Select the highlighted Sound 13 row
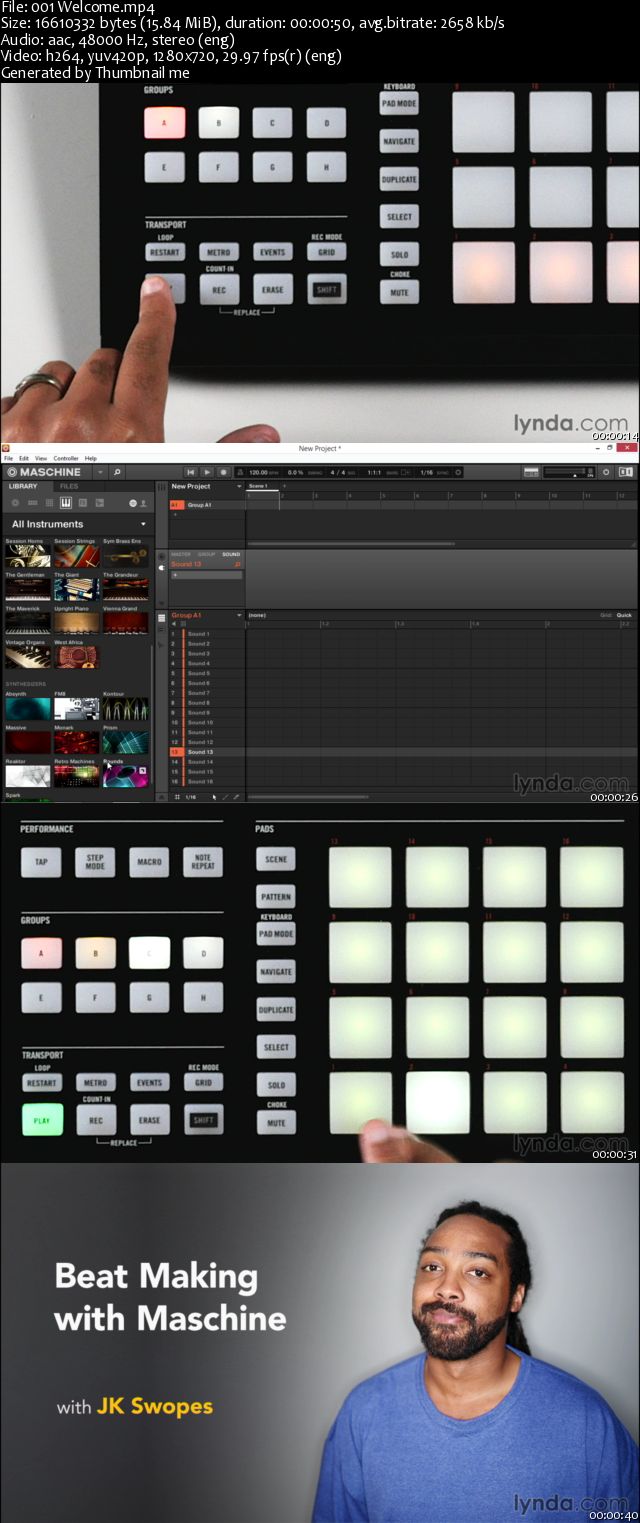This screenshot has height=1523, width=640. point(206,751)
